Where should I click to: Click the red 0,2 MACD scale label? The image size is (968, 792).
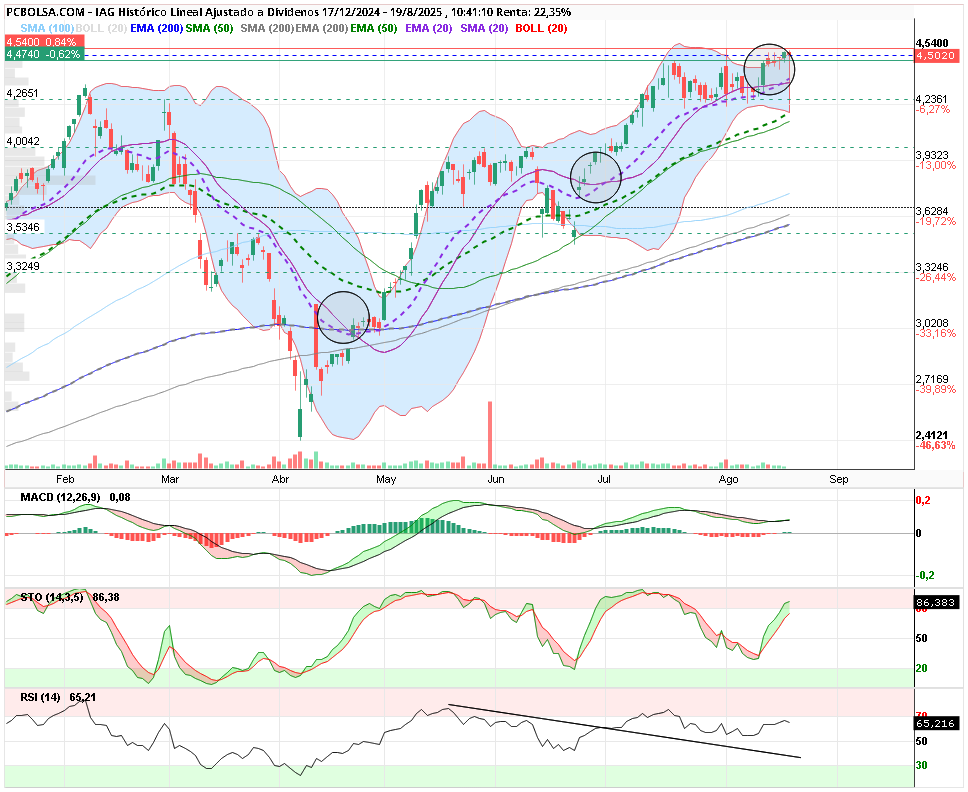(x=923, y=501)
